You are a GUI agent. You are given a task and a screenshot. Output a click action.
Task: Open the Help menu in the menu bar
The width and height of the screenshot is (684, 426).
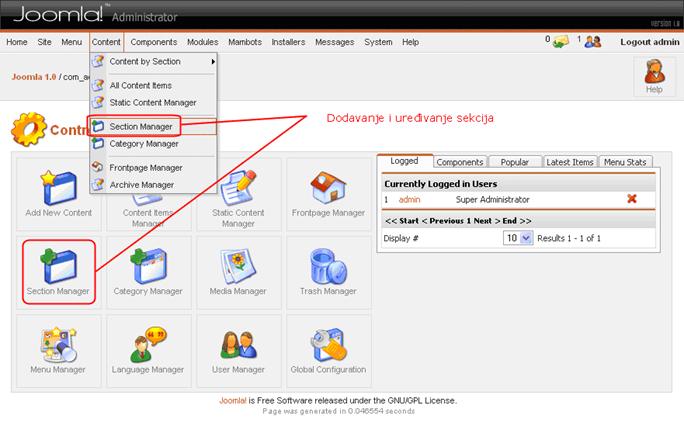(x=410, y=42)
